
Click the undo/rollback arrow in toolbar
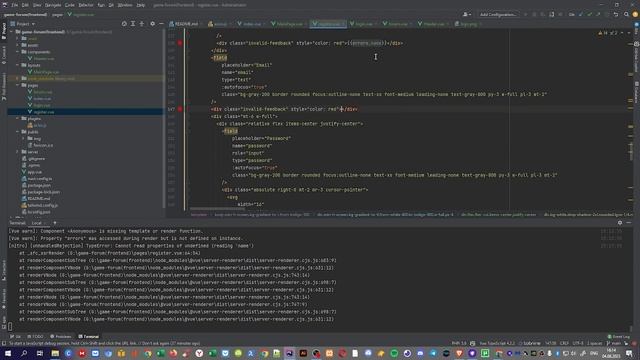pyautogui.click(x=616, y=15)
